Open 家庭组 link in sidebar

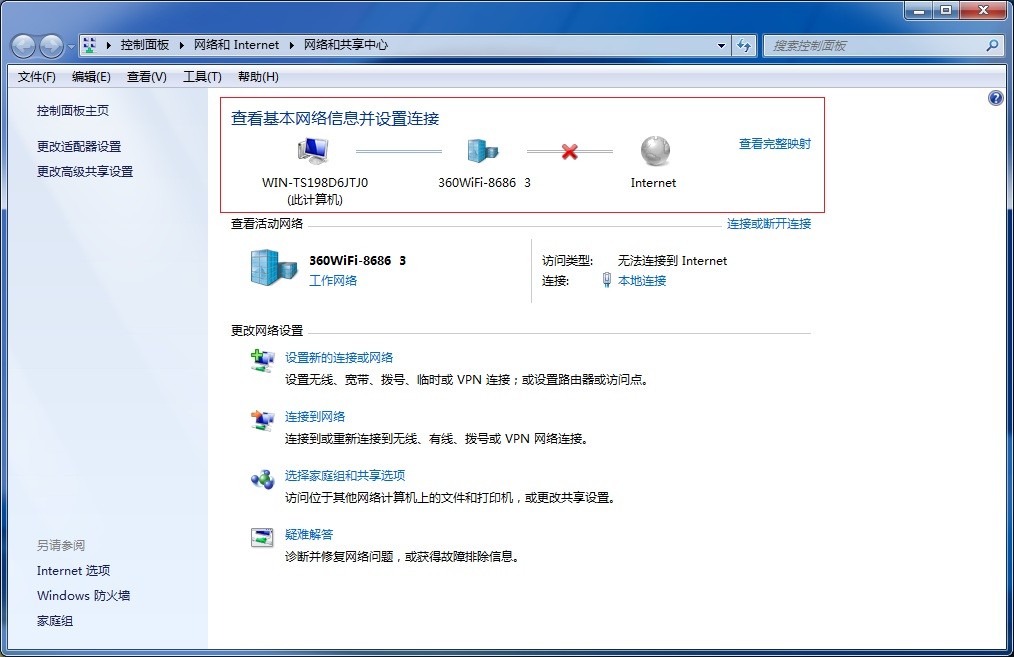point(55,621)
